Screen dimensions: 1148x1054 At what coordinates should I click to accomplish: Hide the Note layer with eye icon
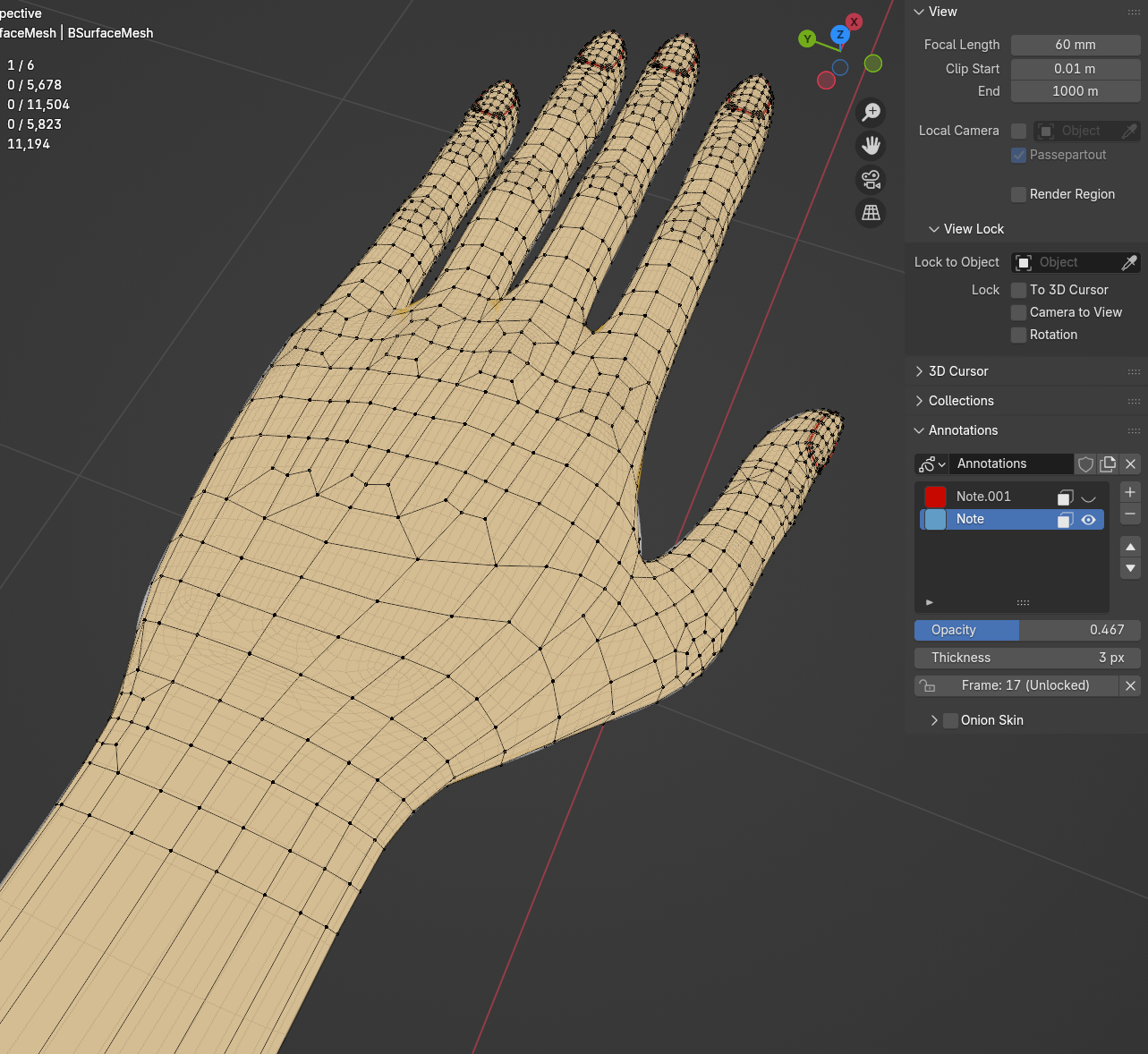point(1088,520)
